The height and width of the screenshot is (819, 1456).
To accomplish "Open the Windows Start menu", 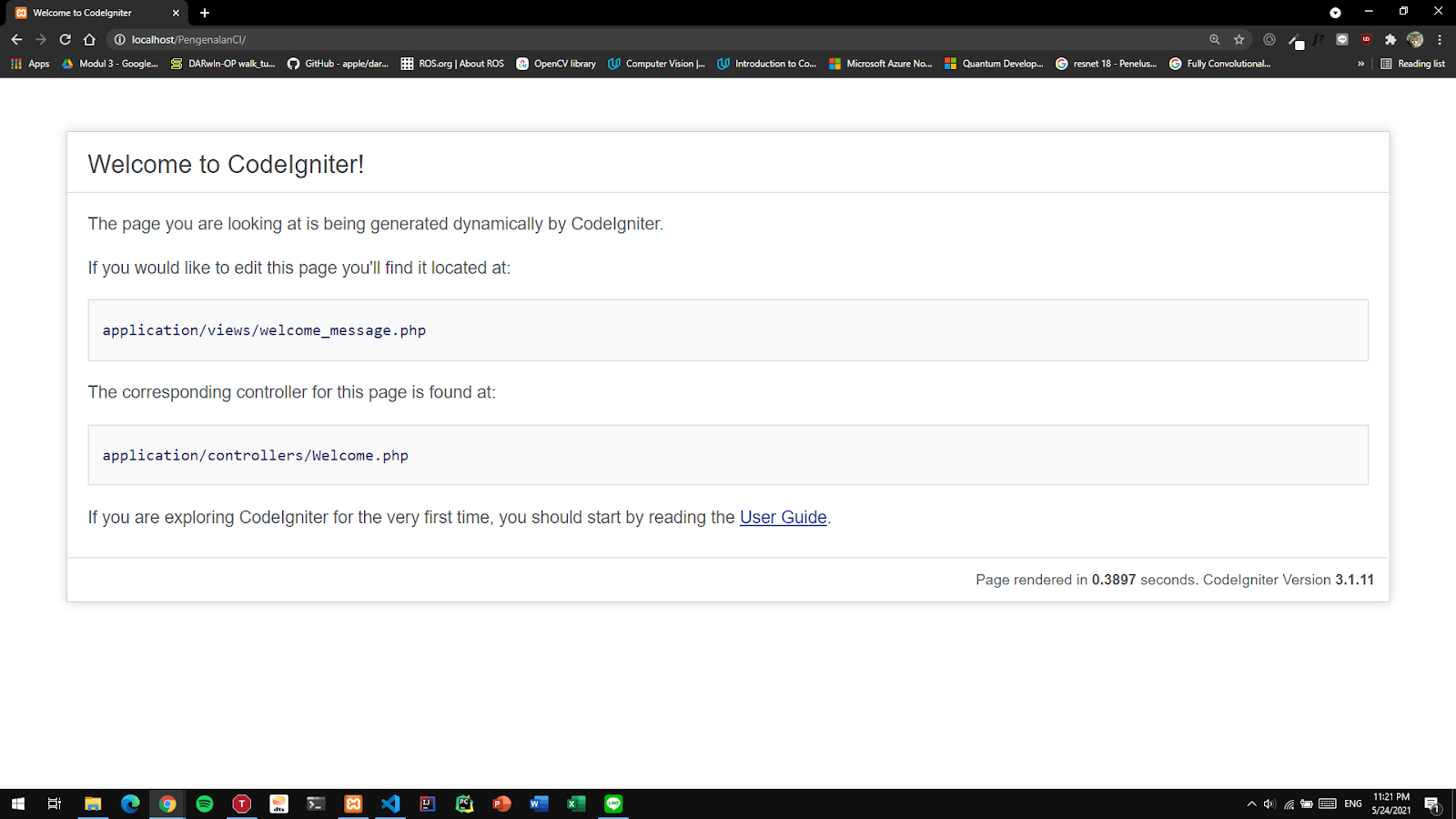I will (18, 804).
